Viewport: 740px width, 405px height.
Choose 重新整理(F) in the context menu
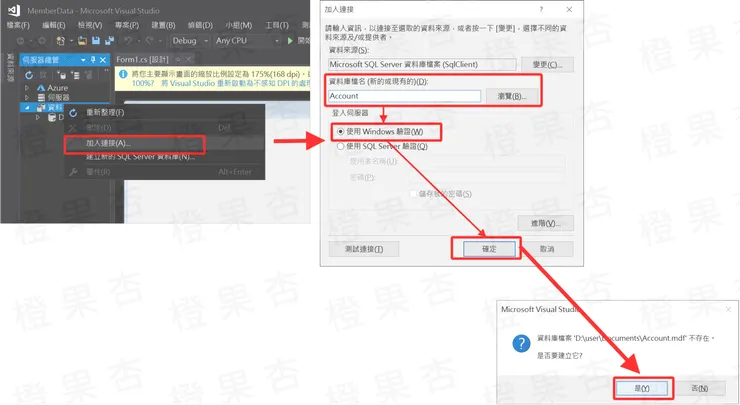164,112
